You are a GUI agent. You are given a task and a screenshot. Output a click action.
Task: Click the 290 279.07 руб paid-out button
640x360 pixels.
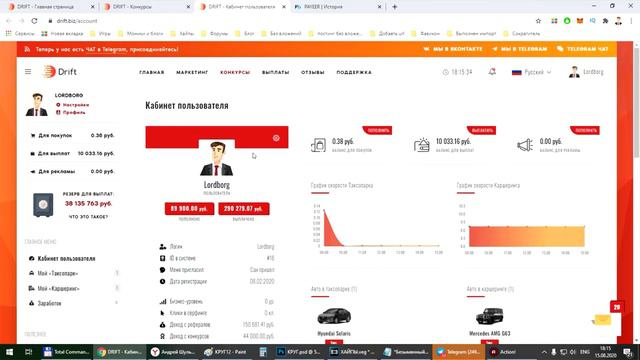pos(244,209)
